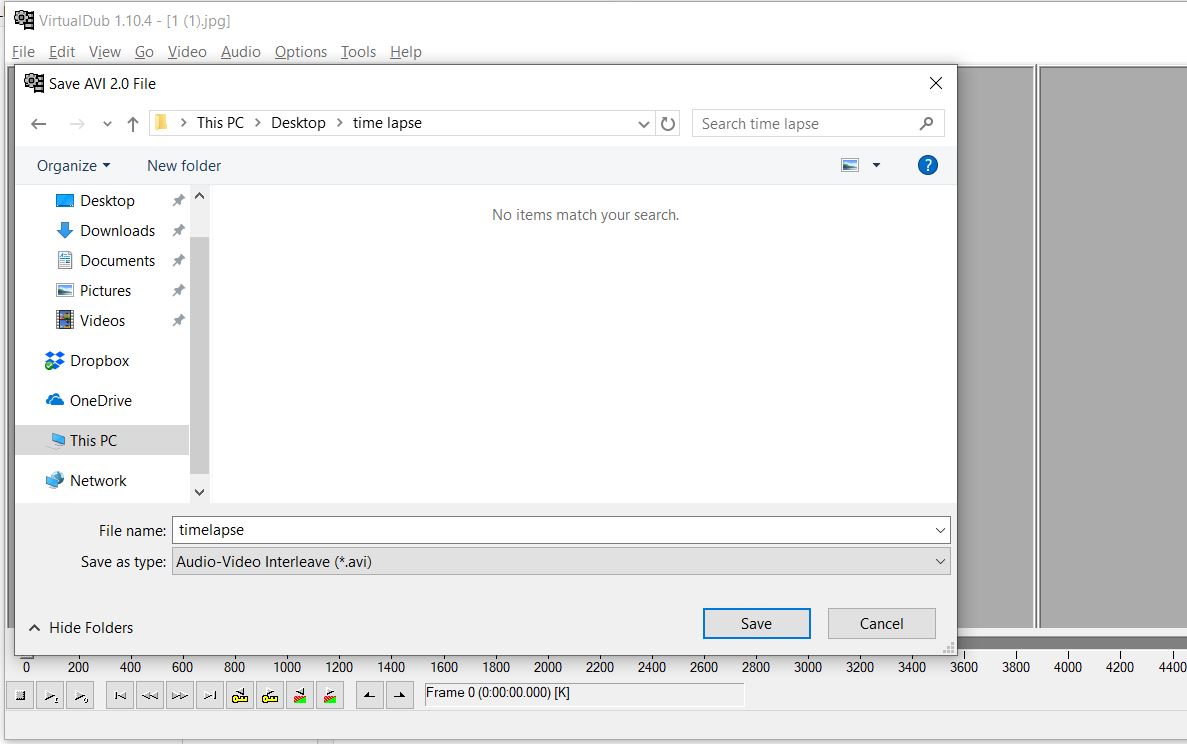Open the File name history dropdown arrow
1187x744 pixels.
pos(940,531)
